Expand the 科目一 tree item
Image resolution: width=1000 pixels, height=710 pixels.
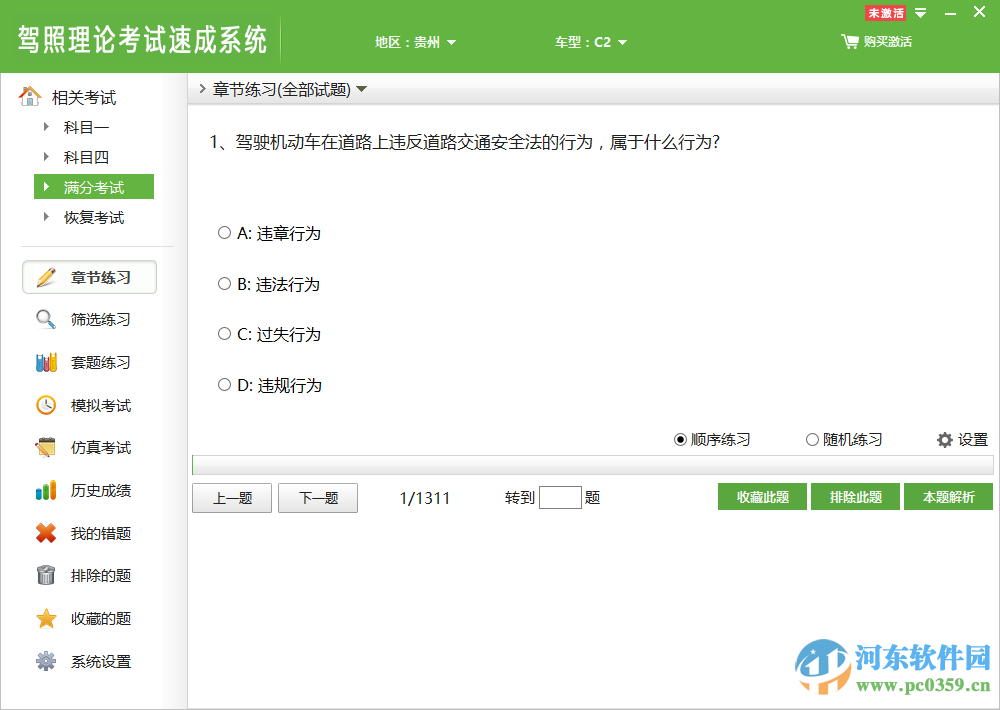point(46,126)
